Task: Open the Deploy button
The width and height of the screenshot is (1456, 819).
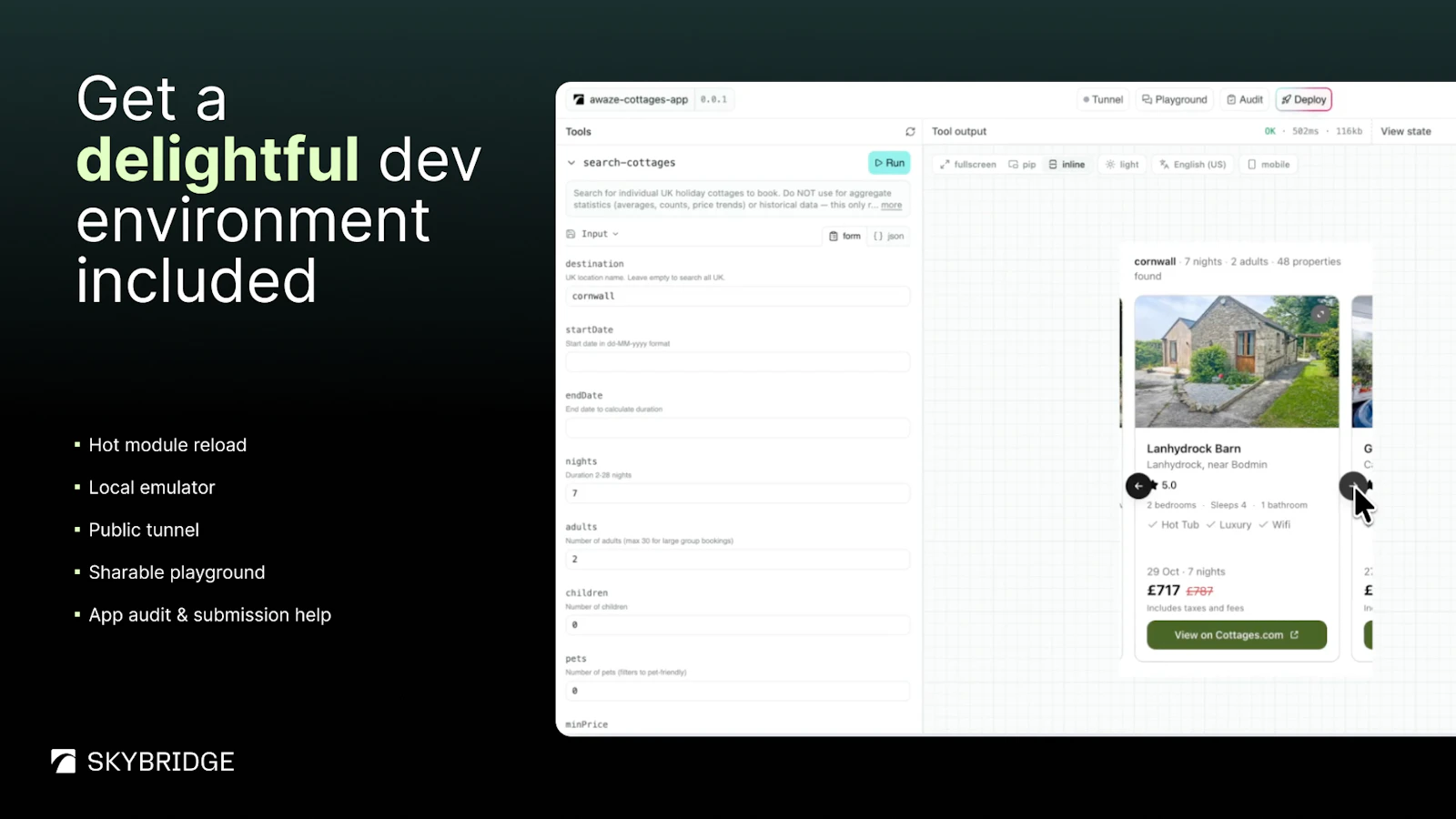Action: tap(1304, 99)
